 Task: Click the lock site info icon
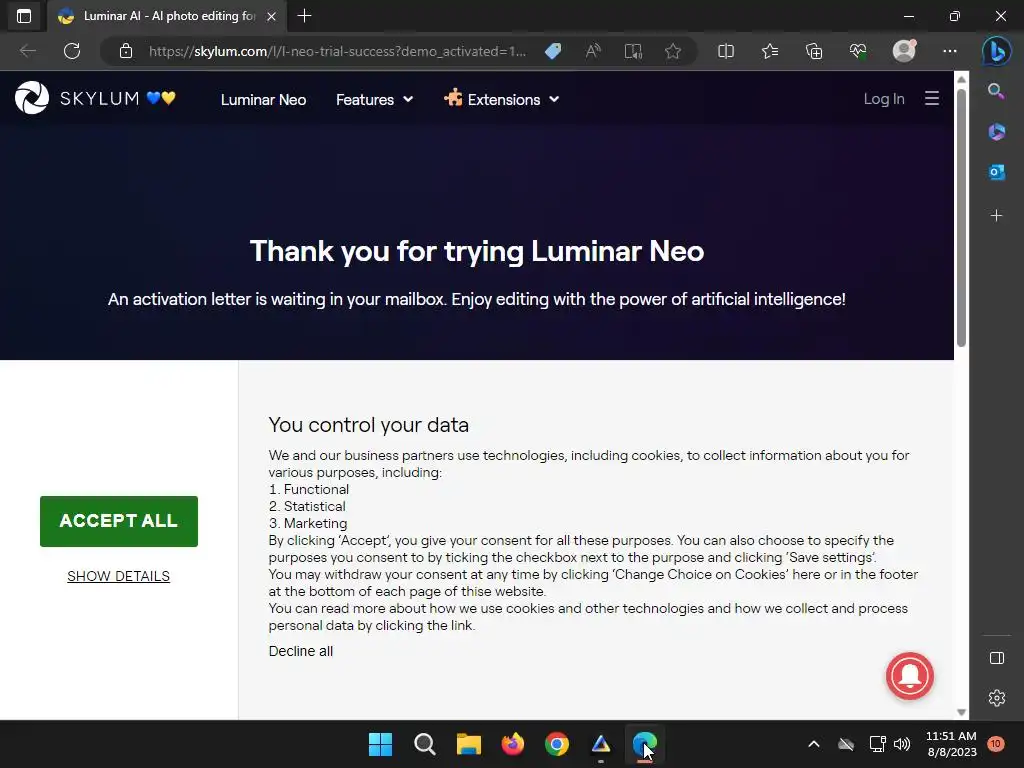pos(126,51)
